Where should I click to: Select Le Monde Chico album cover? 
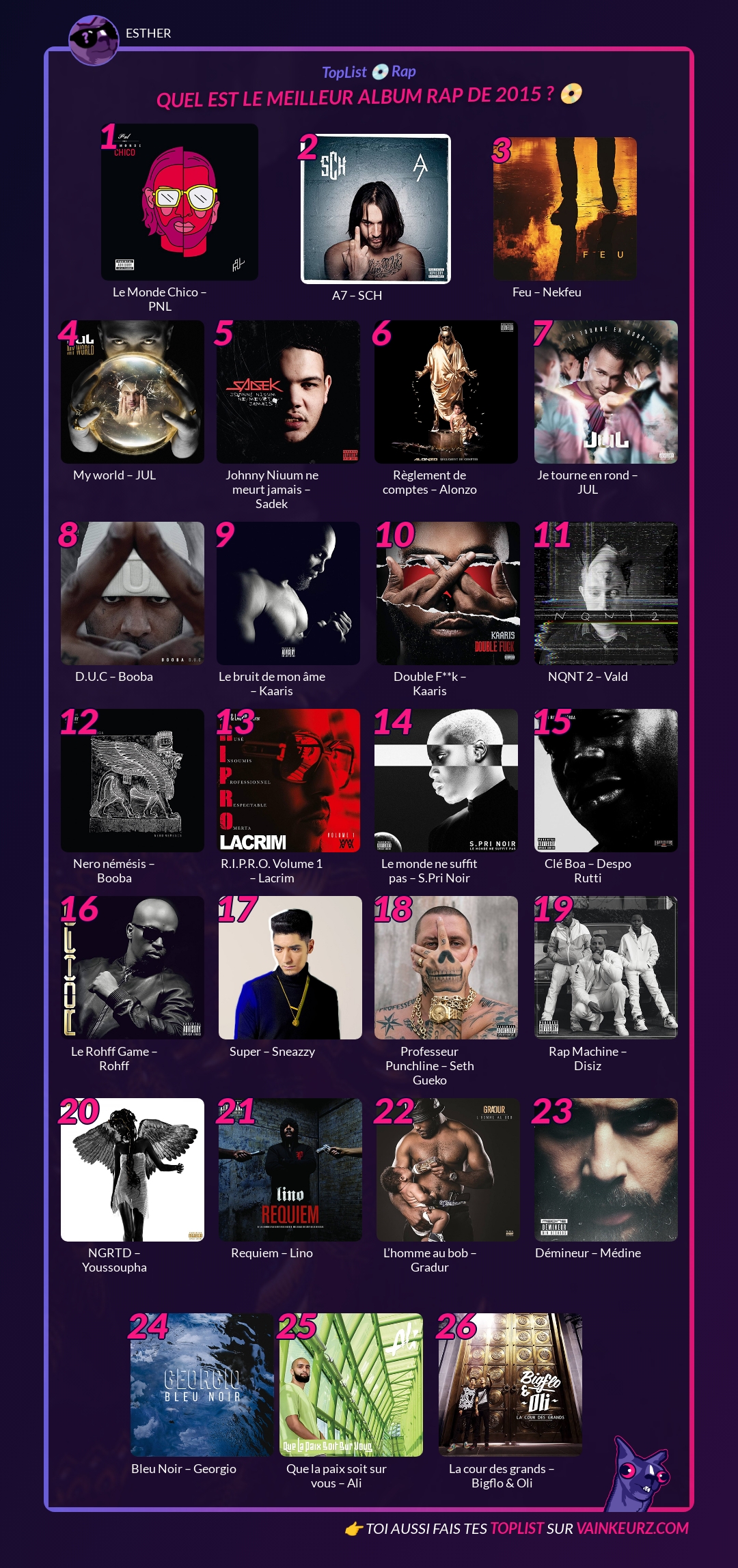click(x=180, y=201)
